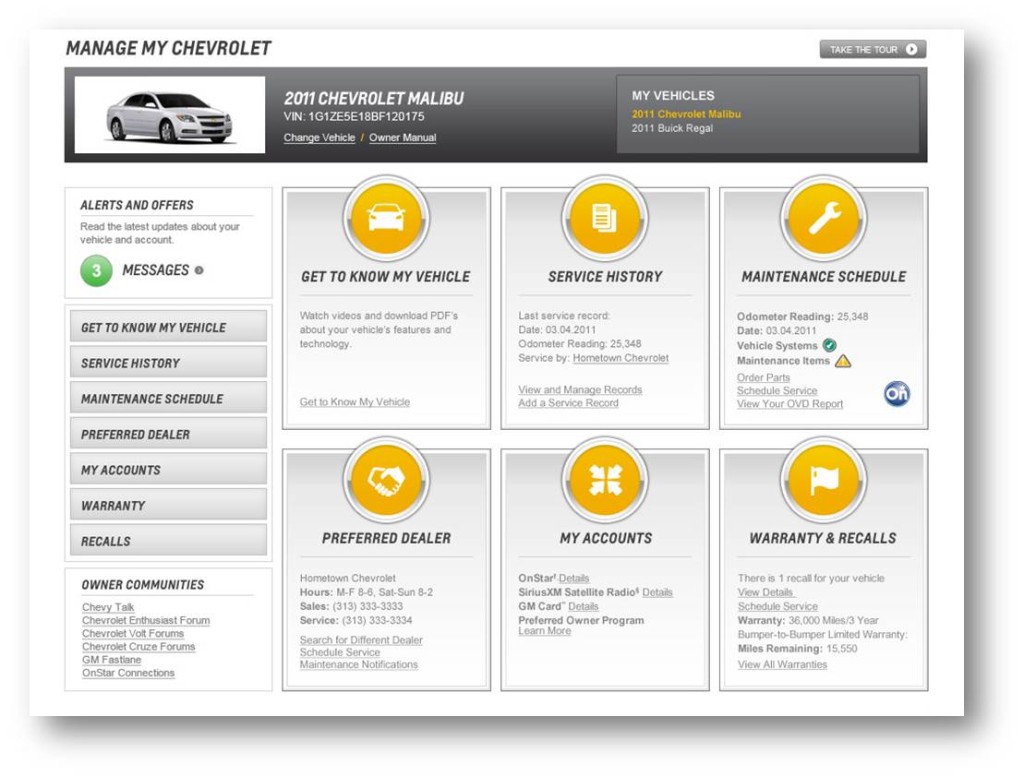
Task: Click the car icon above Get To Know My Vehicle
Action: 386,218
